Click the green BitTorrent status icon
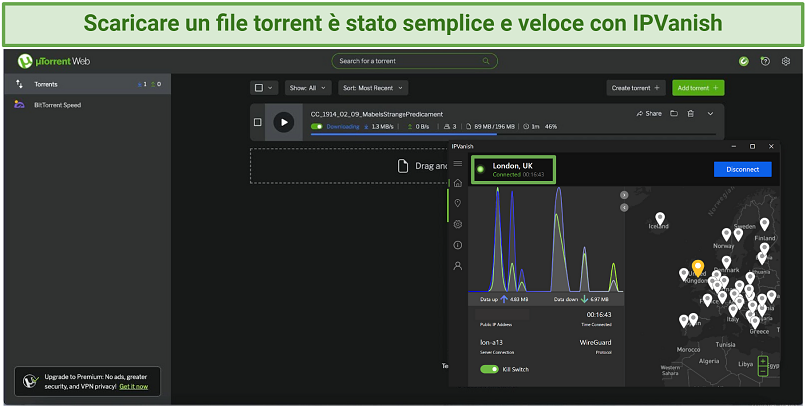Screen dimensions: 806x408 tap(743, 61)
